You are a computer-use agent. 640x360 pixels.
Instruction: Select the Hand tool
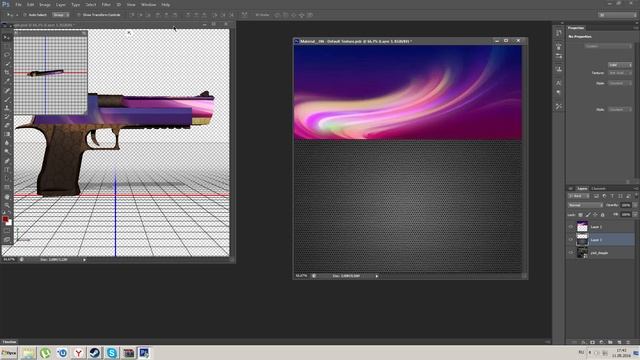coord(7,196)
